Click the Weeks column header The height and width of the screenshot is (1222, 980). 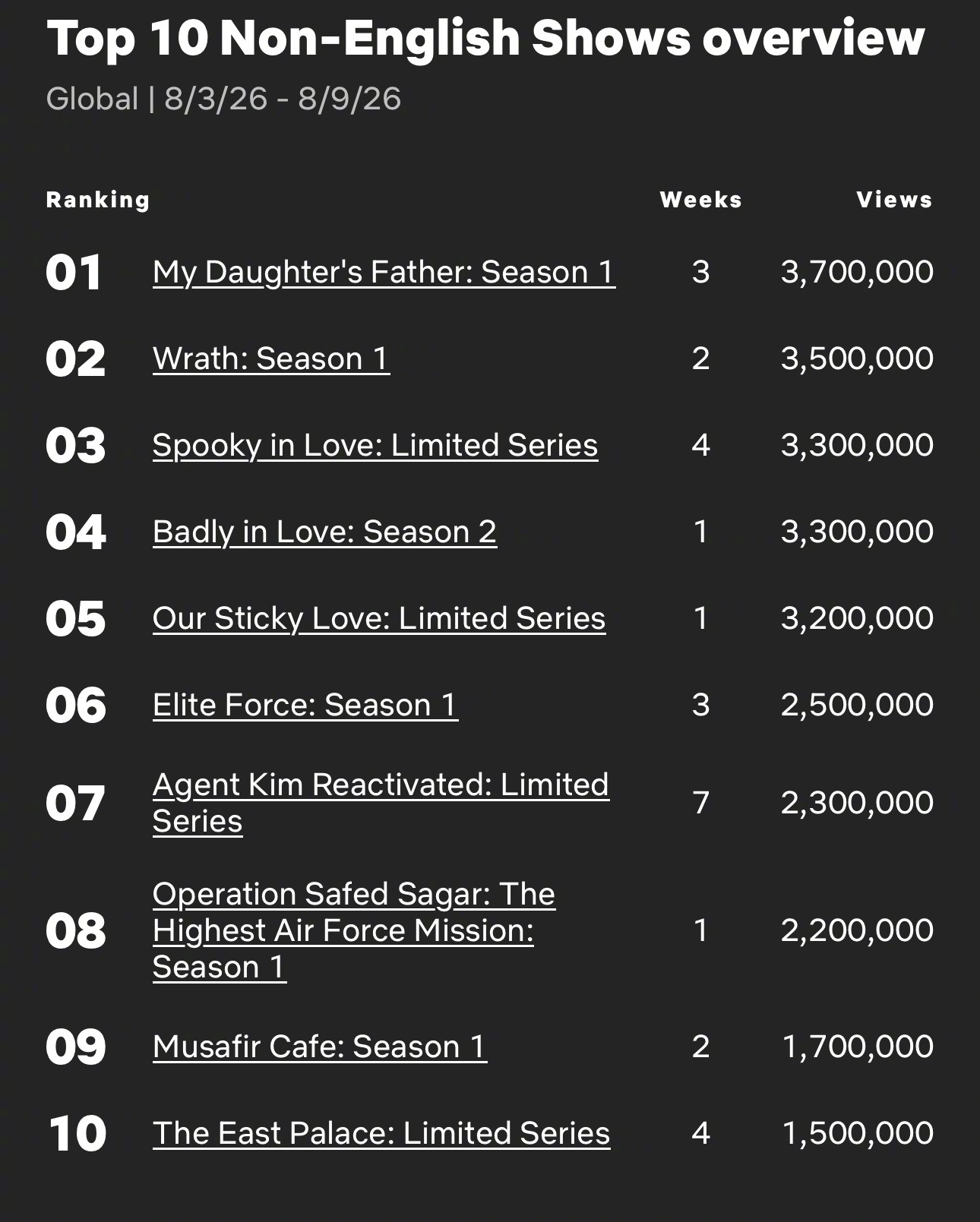(700, 200)
